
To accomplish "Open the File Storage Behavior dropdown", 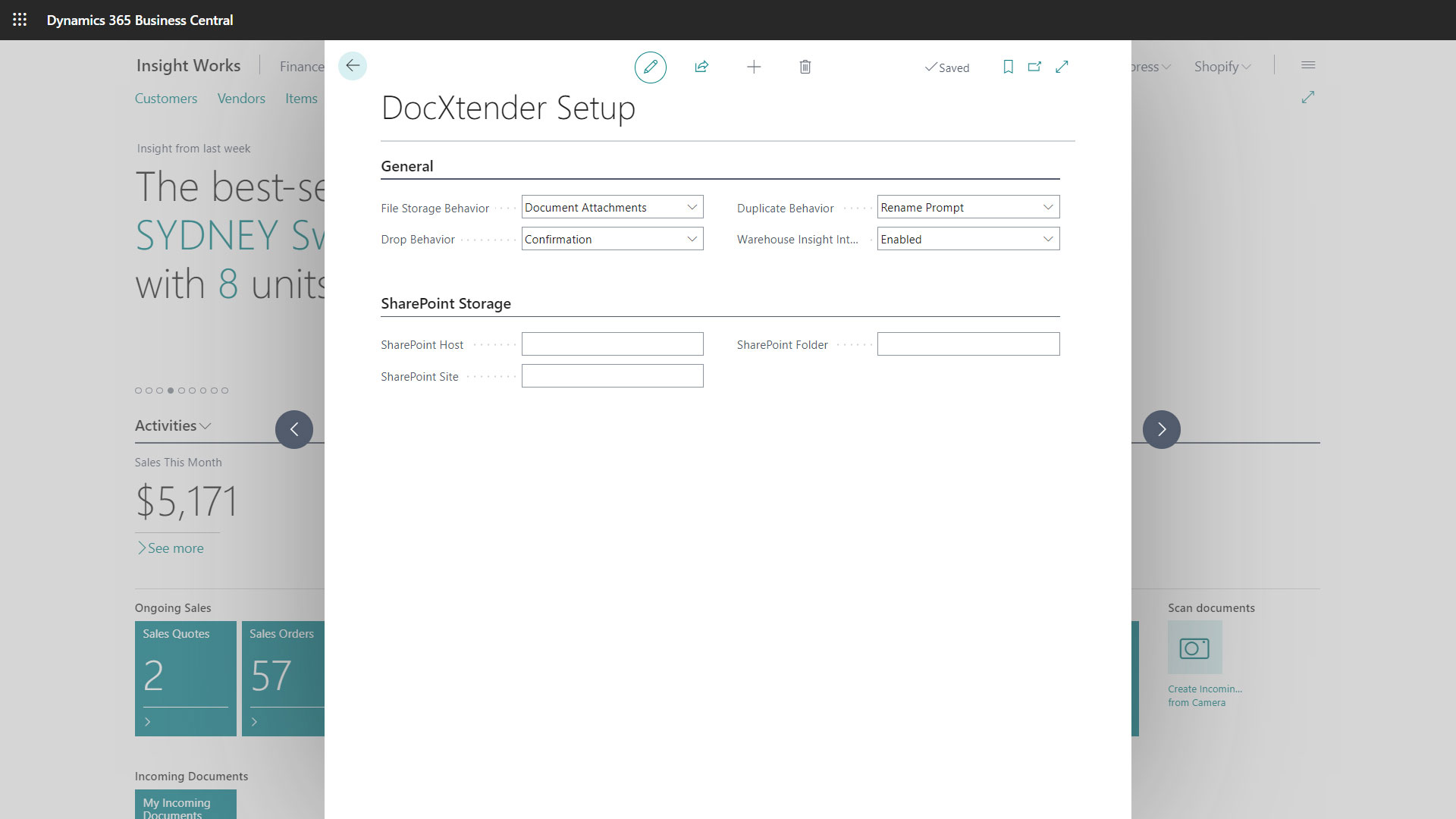I will click(x=691, y=206).
